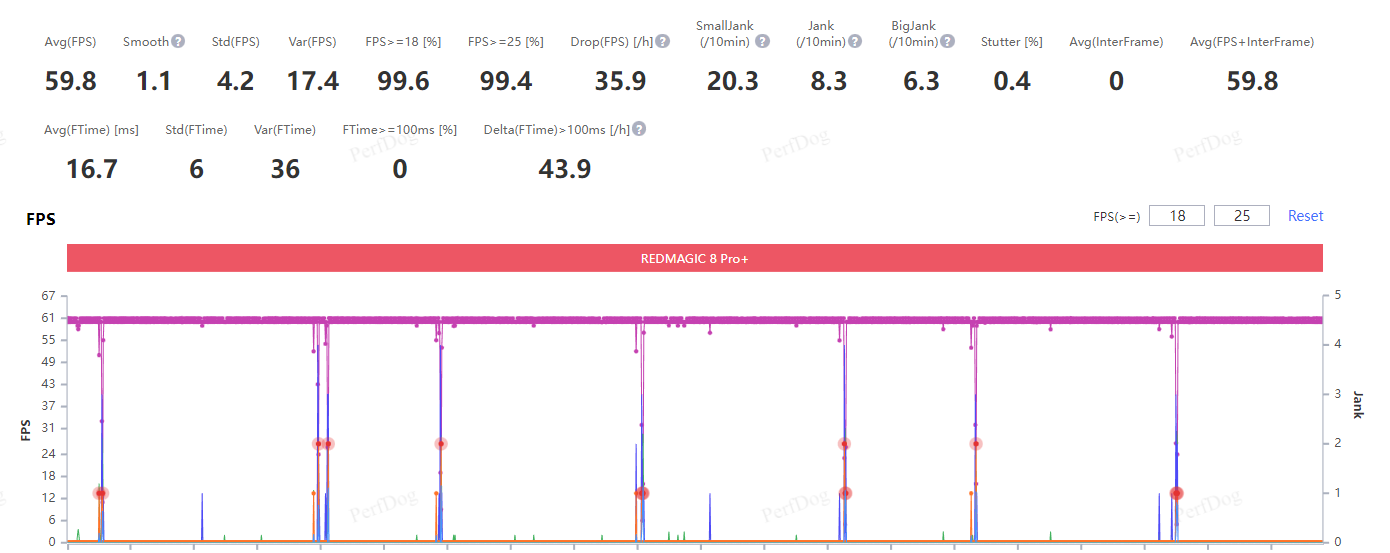Click the FTime>=100ms [%] label
Screen dimensions: 1390x553
pos(400,130)
